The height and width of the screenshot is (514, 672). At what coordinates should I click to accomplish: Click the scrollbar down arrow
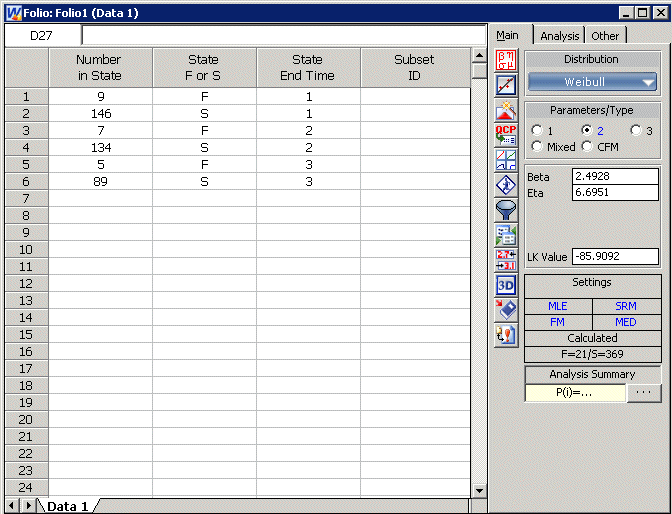(479, 490)
